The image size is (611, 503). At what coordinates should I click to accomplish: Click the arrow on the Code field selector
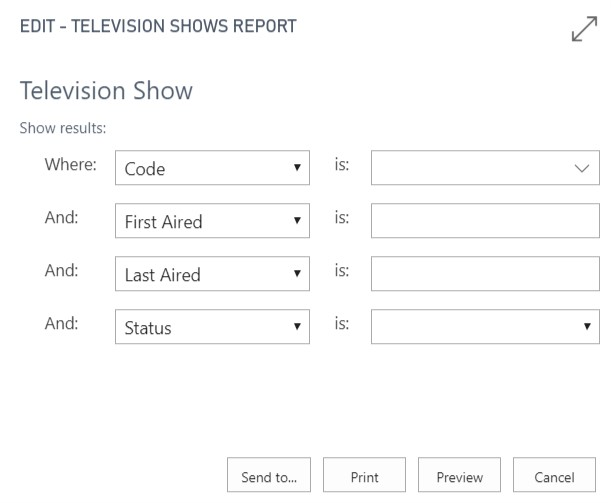(297, 169)
